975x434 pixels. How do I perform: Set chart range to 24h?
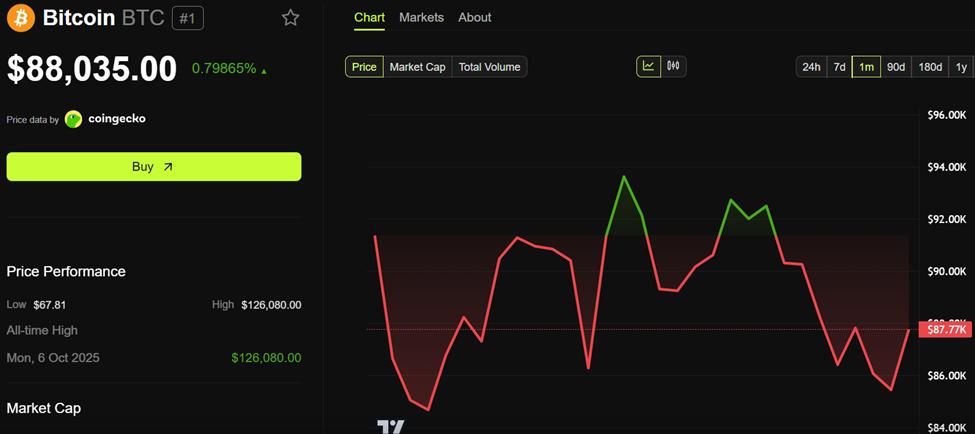click(x=810, y=67)
